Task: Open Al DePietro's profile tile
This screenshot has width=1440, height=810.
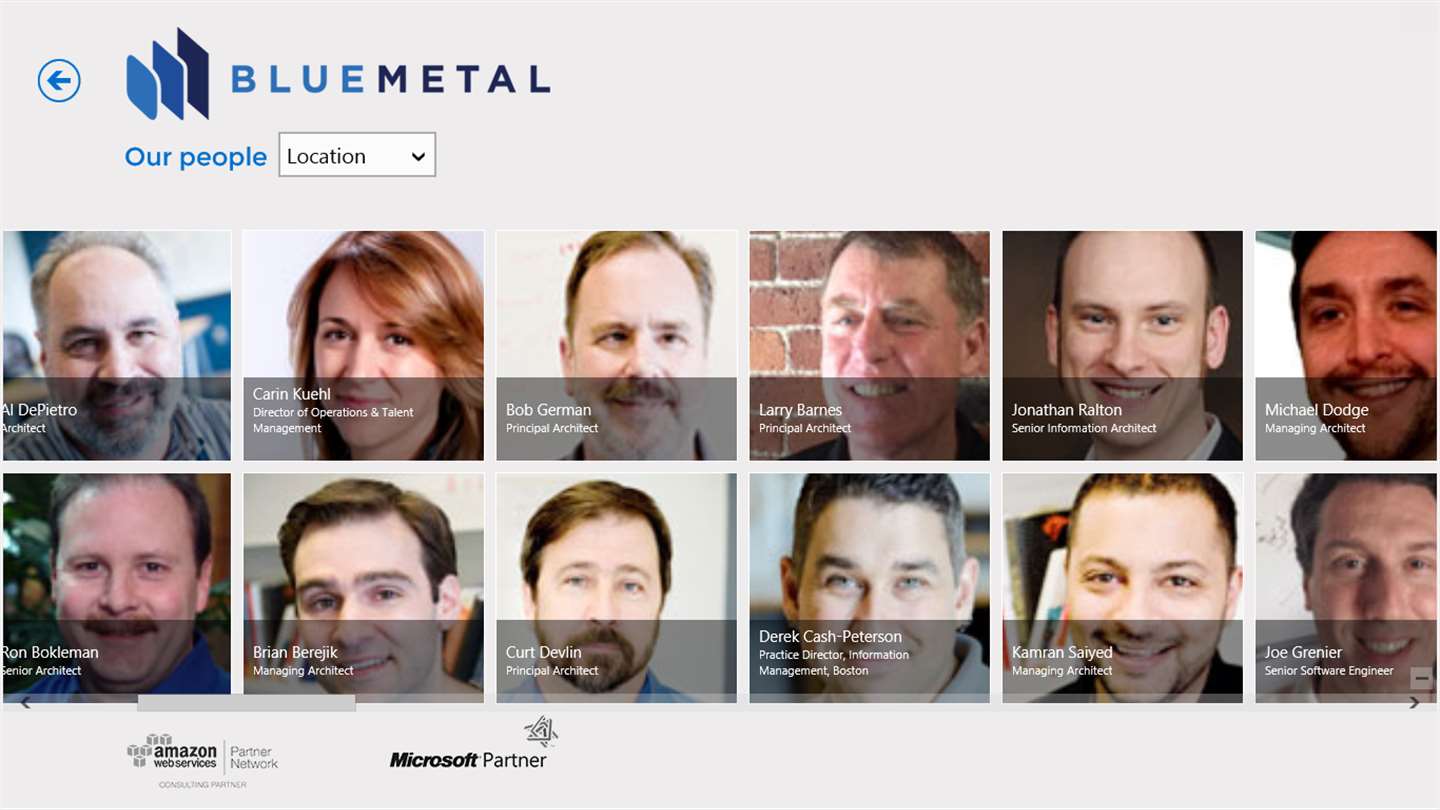Action: (x=116, y=346)
